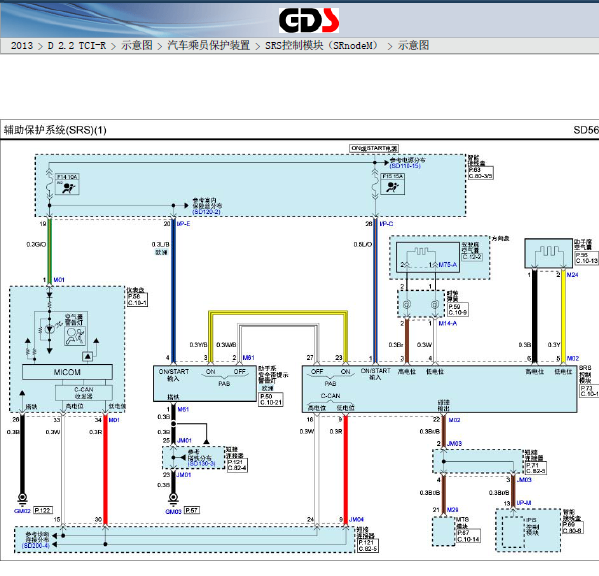
Task: Click M51 connector label beside pin 2
Action: [248, 358]
